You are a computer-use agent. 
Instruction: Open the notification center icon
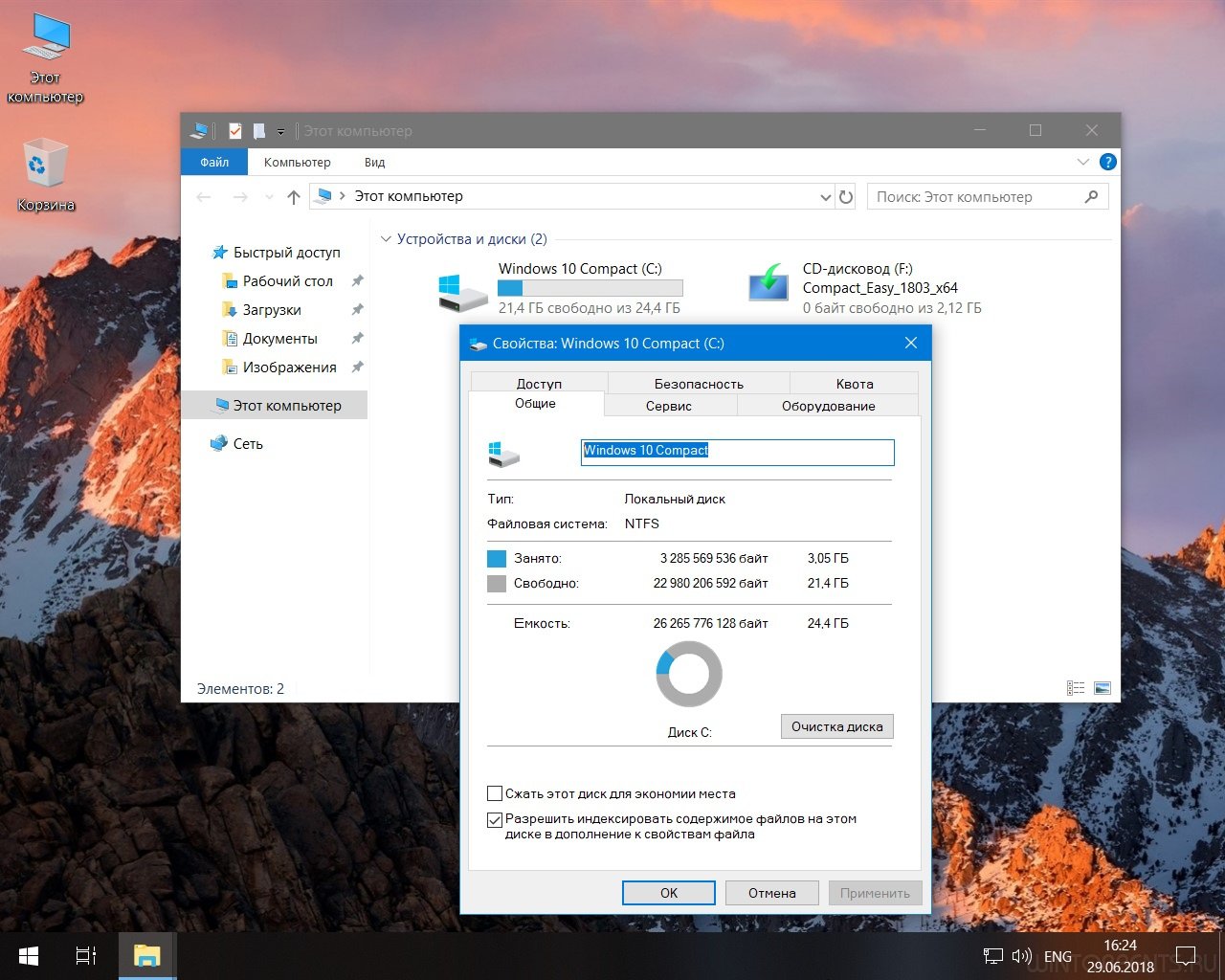(1186, 955)
